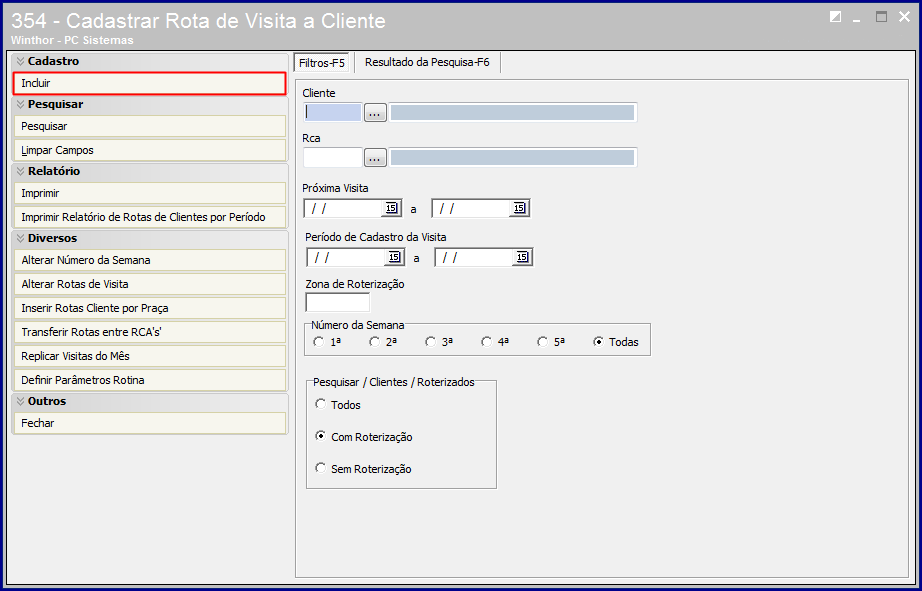Image resolution: width=922 pixels, height=591 pixels.
Task: Click the Próxima Visita end date field
Action: click(x=472, y=208)
